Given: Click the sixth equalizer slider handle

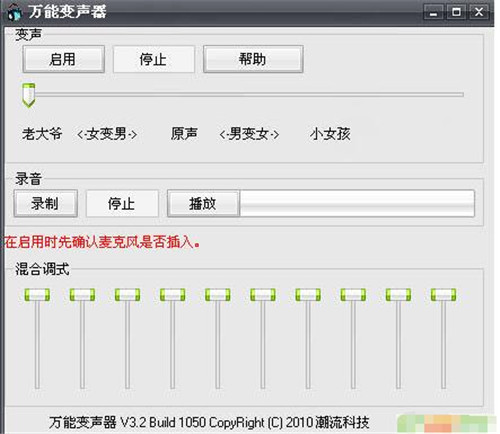Looking at the screenshot, I should pos(263,295).
